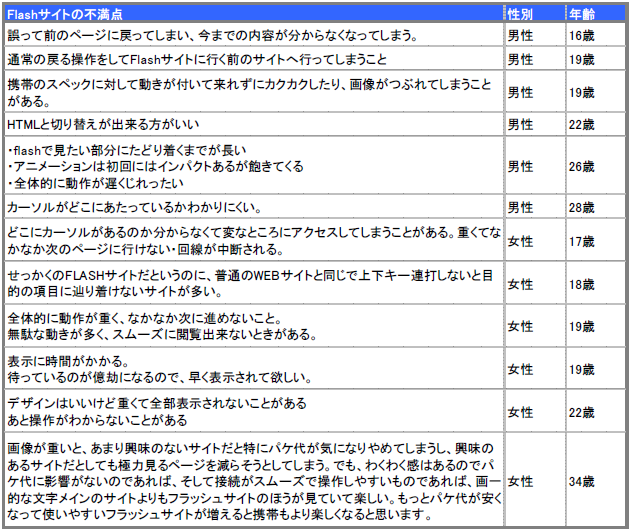This screenshot has height=532, width=632.
Task: Click the '28歳' age cell
Action: coord(582,208)
